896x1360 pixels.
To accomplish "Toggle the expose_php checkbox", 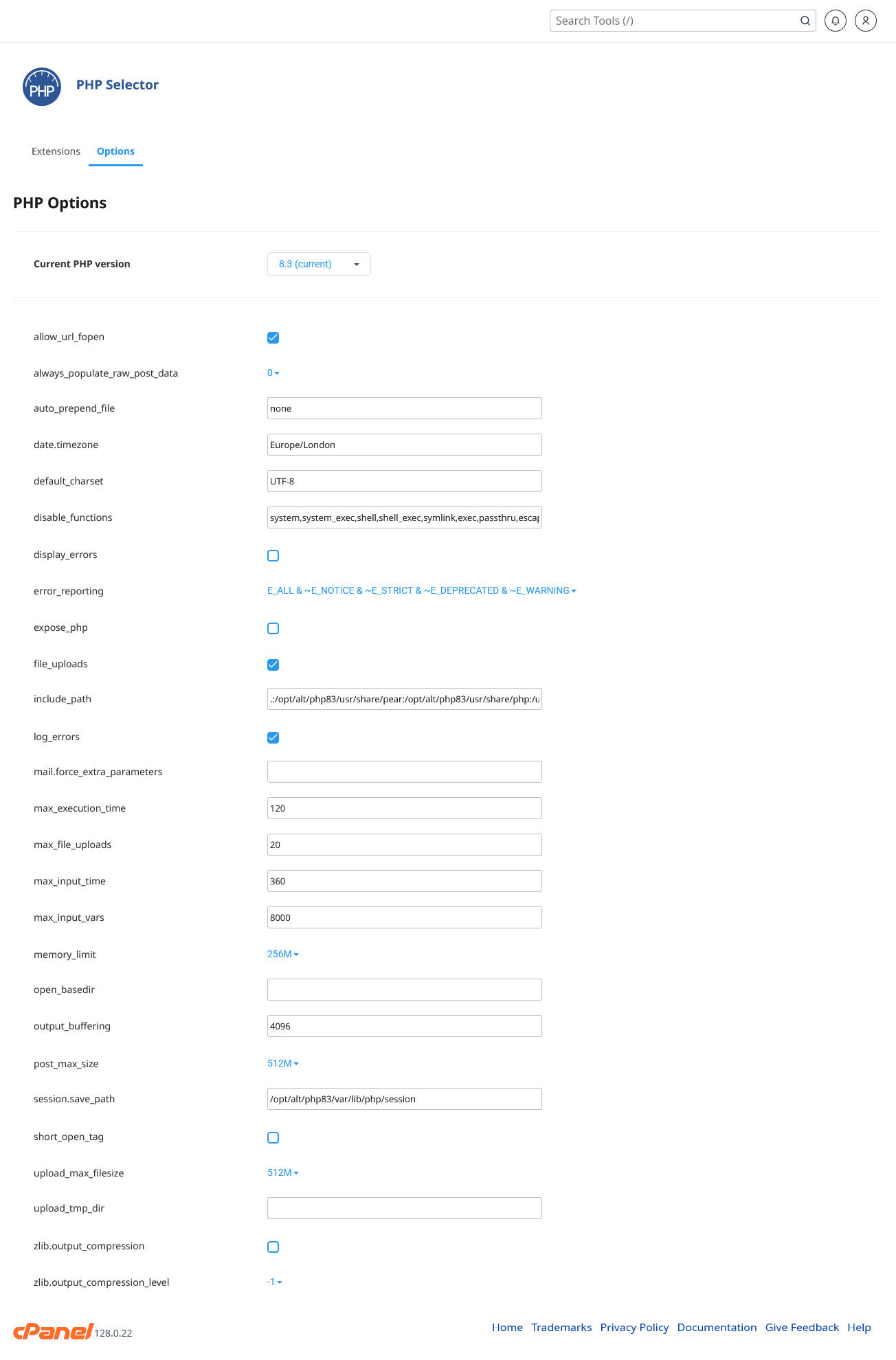I will pos(273,628).
